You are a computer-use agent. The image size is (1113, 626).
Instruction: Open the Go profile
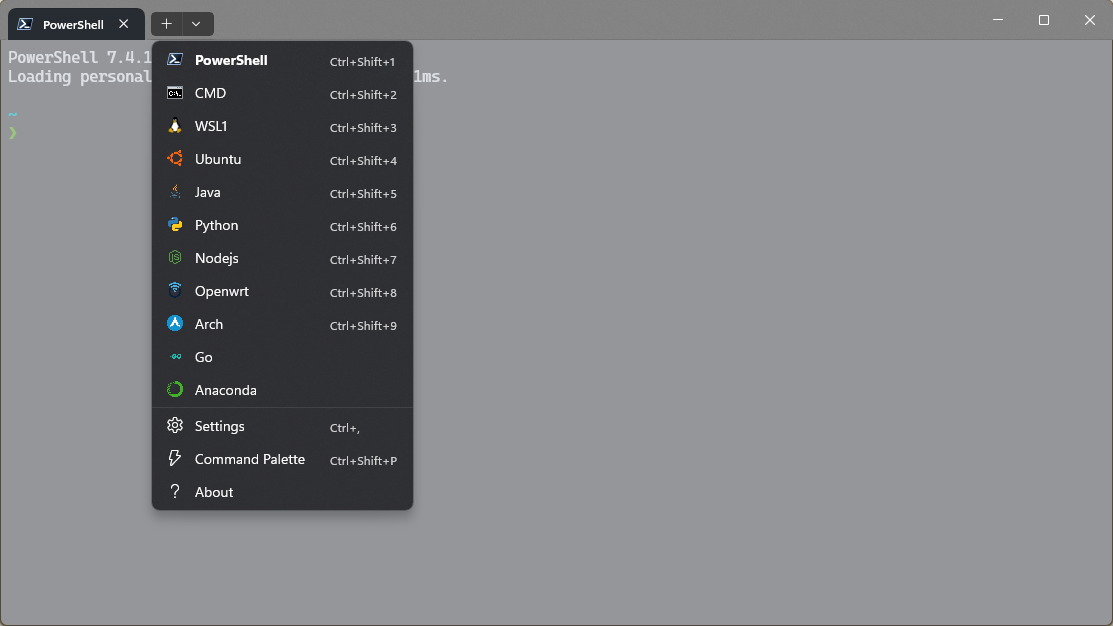[x=203, y=357]
